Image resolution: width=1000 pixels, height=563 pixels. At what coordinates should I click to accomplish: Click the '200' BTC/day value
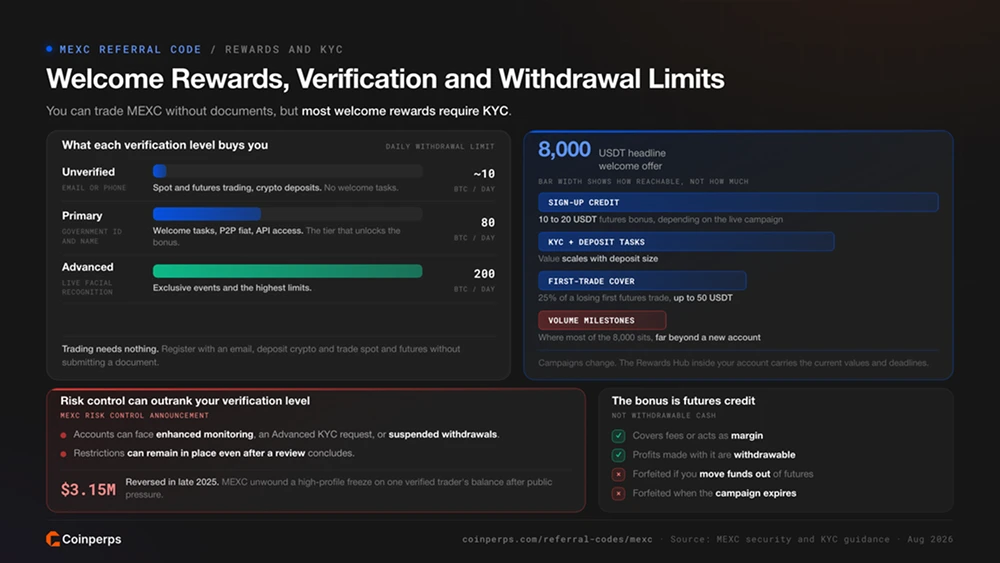(x=484, y=274)
